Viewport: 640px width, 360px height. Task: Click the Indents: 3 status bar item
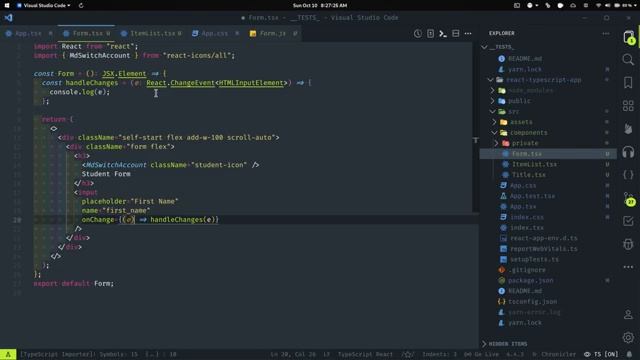click(x=439, y=354)
